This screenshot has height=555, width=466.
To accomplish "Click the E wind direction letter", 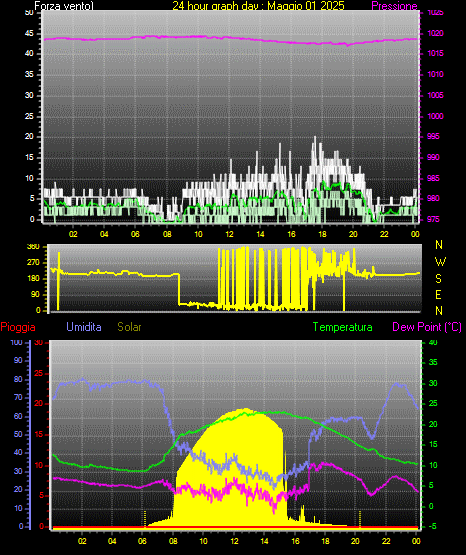I will pos(438,294).
